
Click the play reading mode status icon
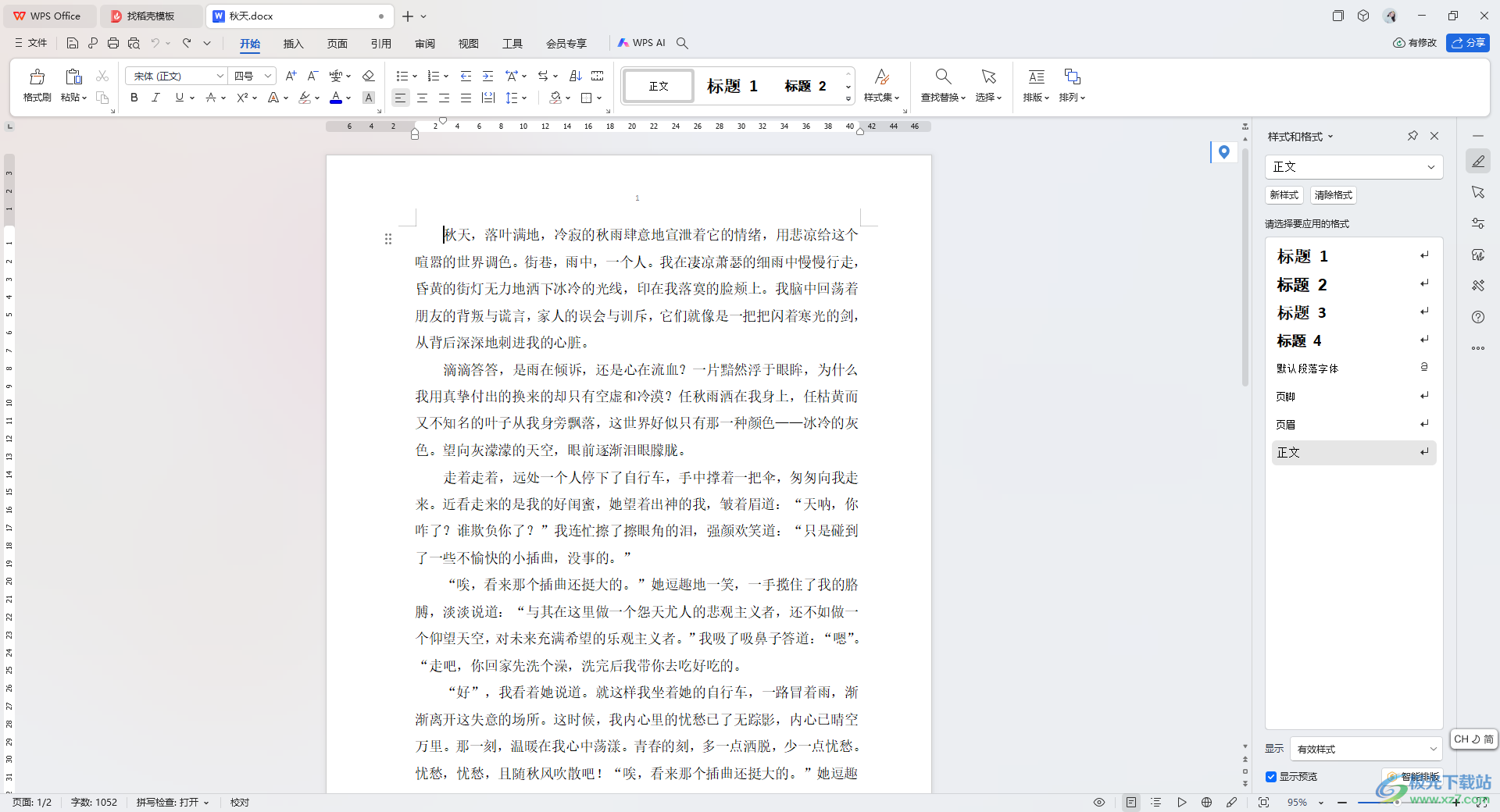[1181, 802]
